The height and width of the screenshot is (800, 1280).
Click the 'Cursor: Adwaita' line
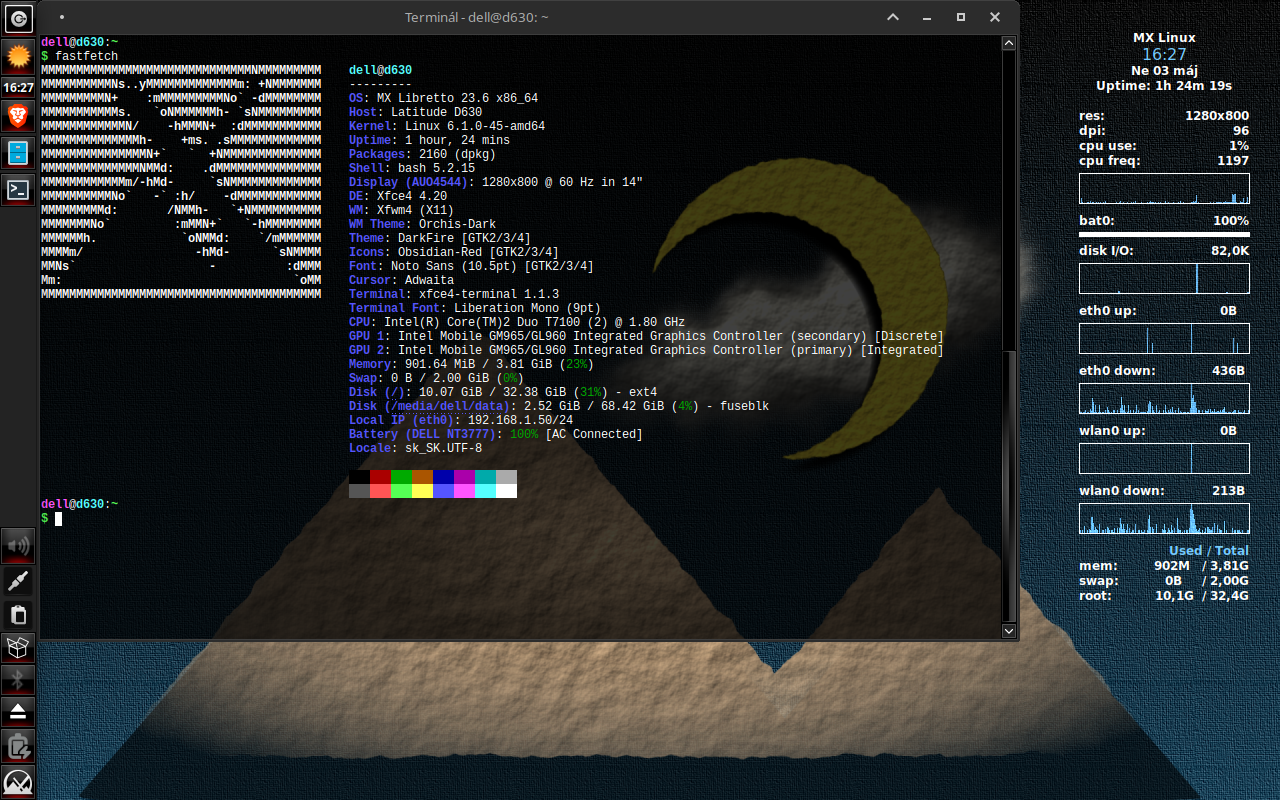click(401, 280)
